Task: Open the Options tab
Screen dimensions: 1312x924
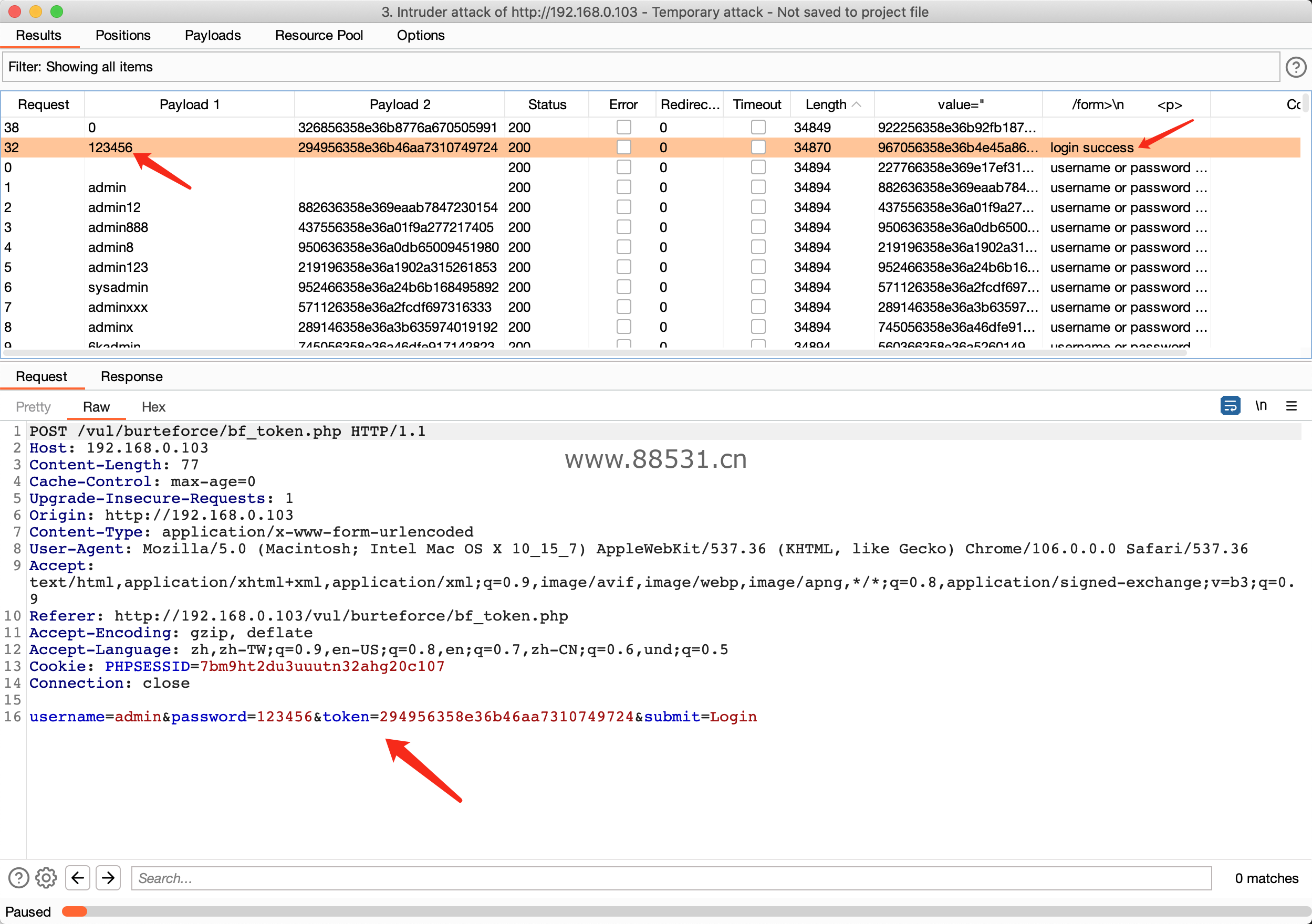Action: tap(421, 35)
